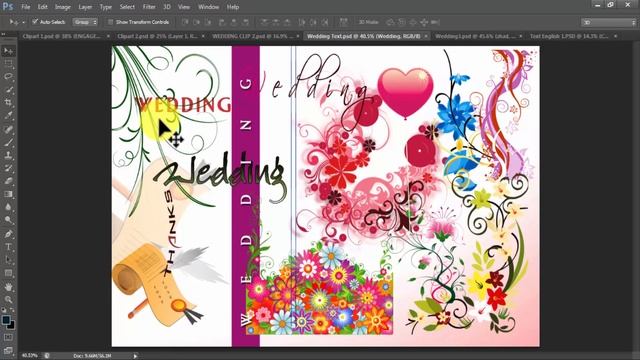Open the Type menu
Image resolution: width=640 pixels, height=360 pixels.
click(106, 7)
